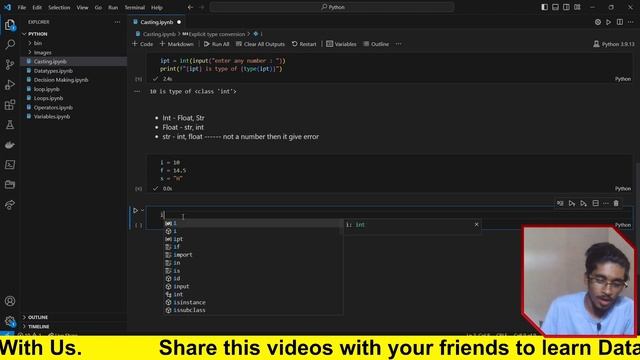Click the Explorer more actions ellipsis
Viewport: 640px width, 360px height.
(x=118, y=22)
